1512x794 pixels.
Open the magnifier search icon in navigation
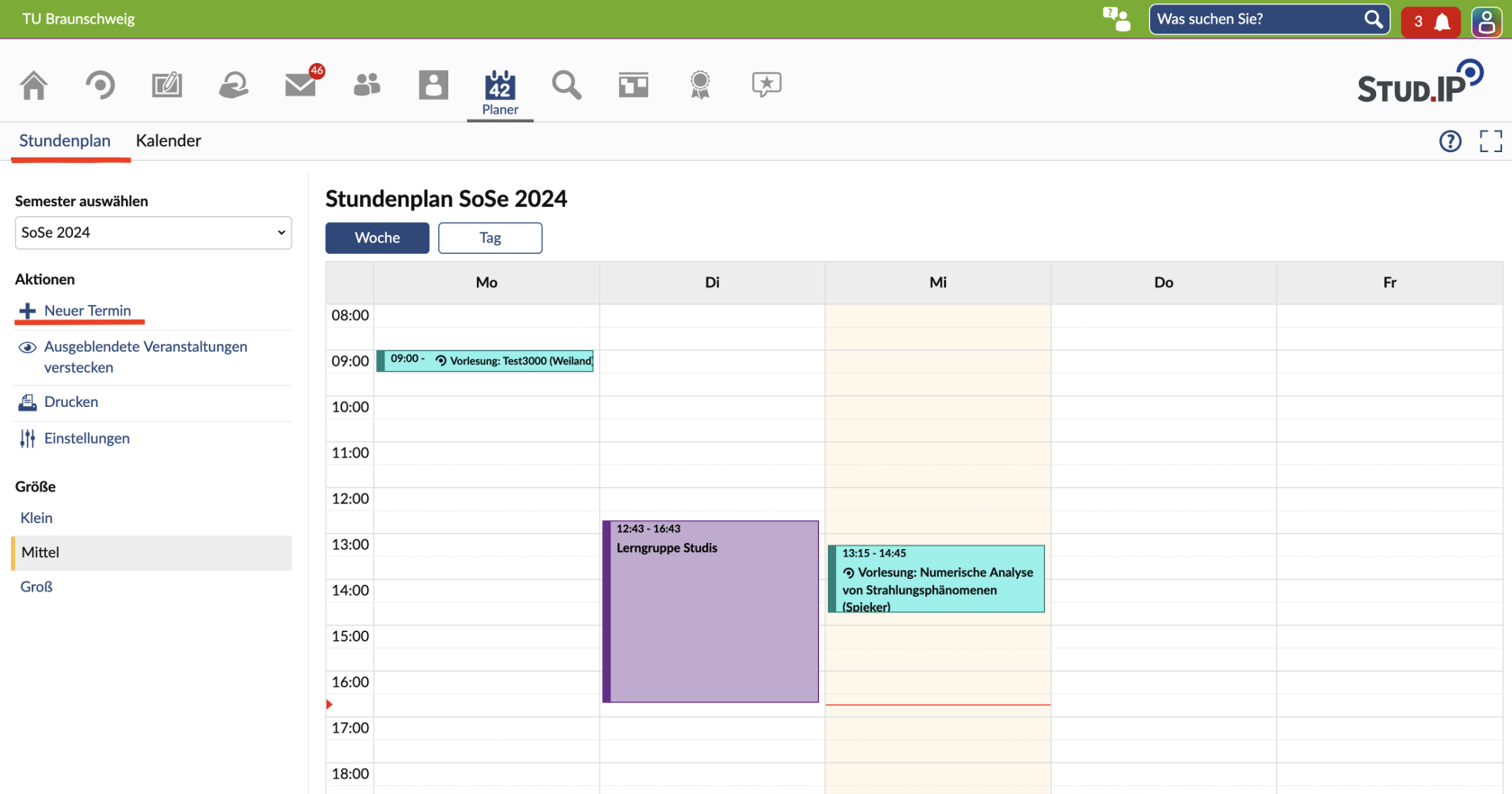click(567, 86)
